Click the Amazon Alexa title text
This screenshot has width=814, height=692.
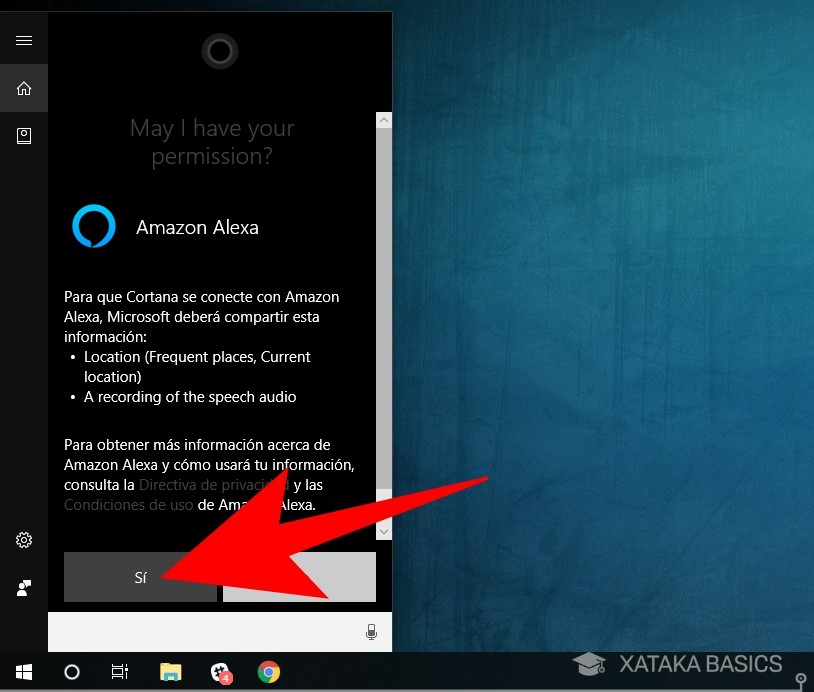click(197, 227)
